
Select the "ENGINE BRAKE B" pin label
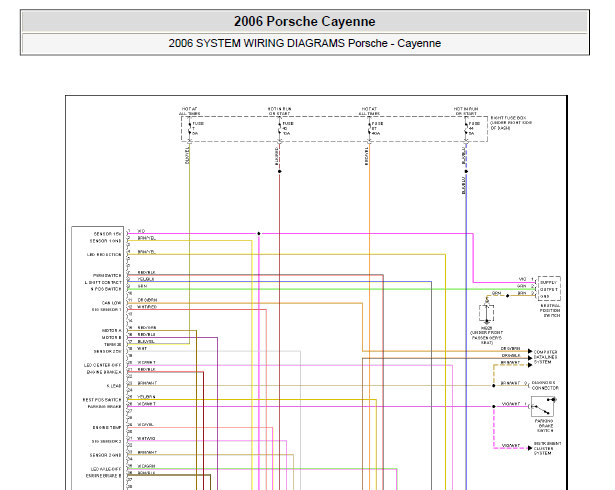point(104,476)
